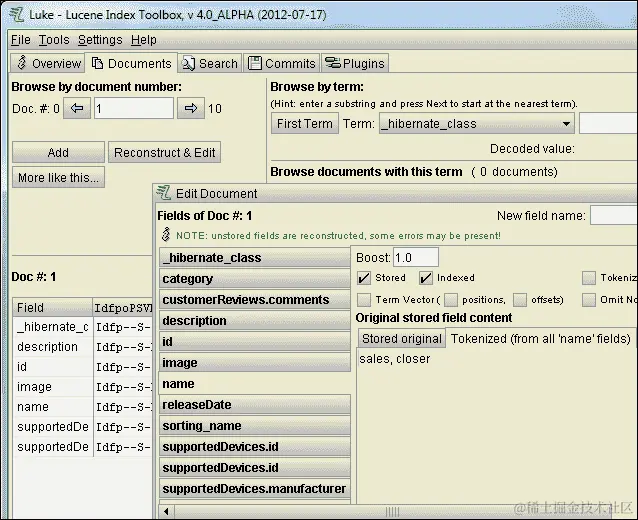Click the scroll left arrow in dialog

coord(166,511)
